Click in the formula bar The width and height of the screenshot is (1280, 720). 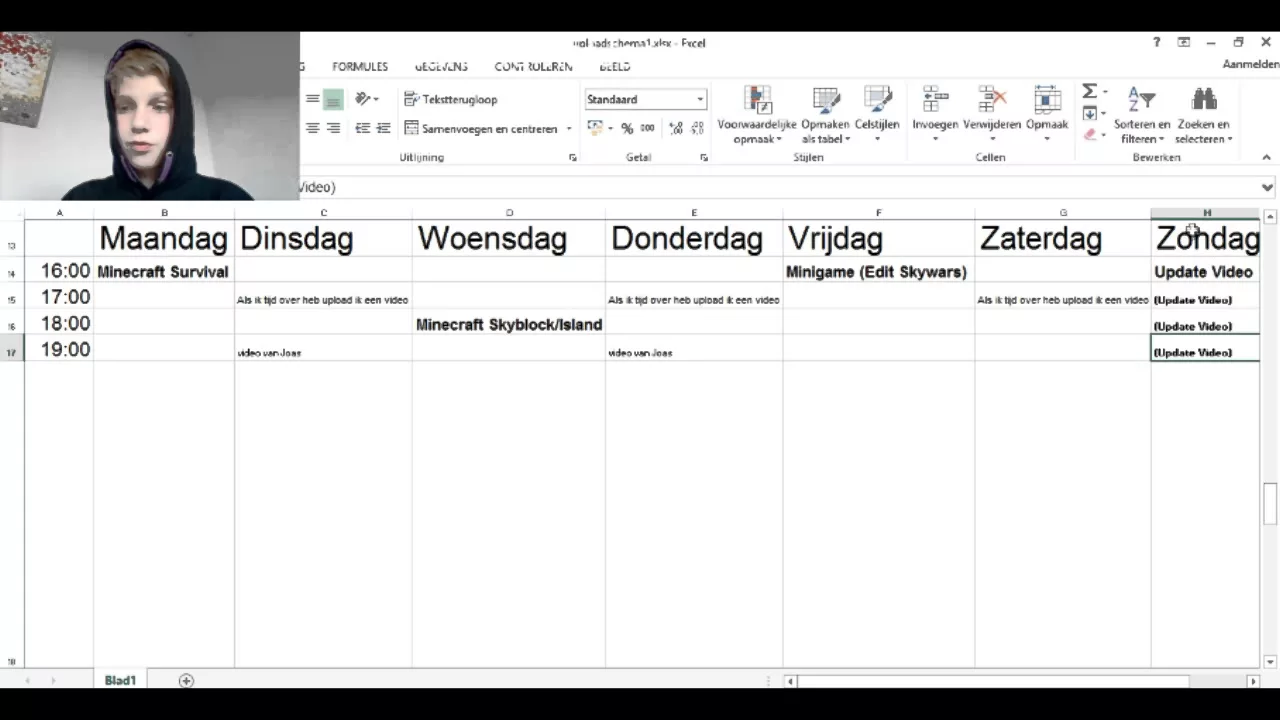780,187
